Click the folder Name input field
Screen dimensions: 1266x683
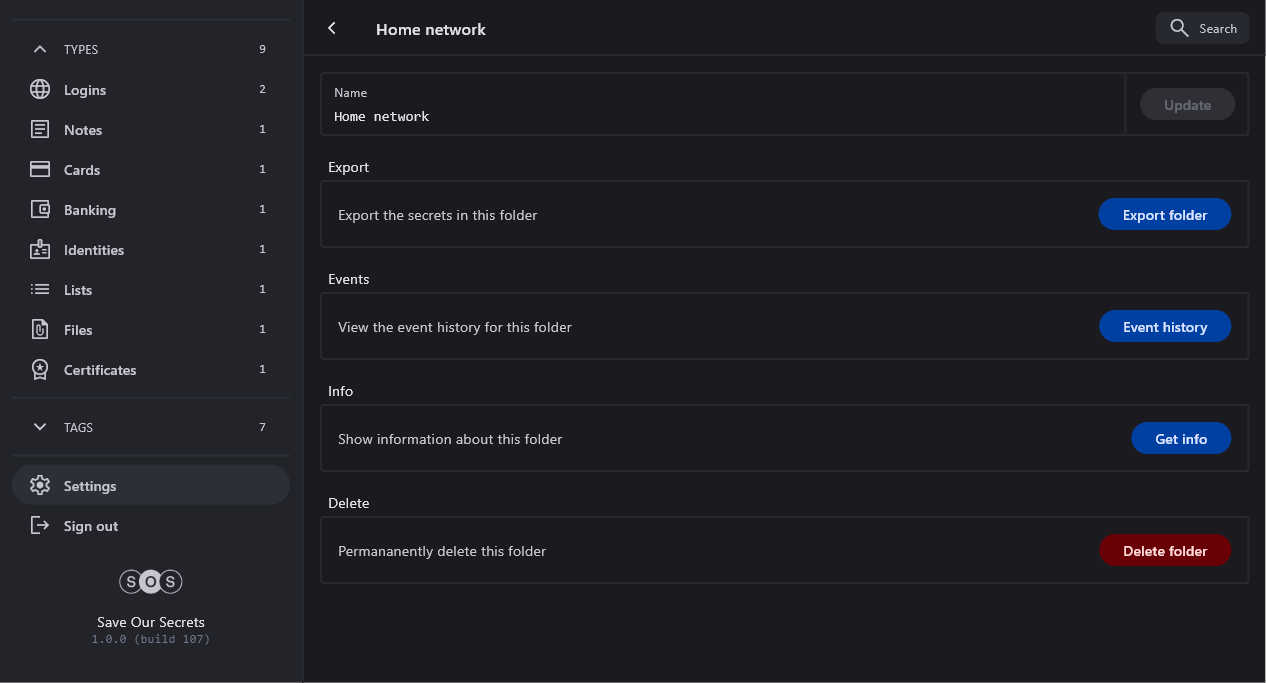tap(722, 116)
